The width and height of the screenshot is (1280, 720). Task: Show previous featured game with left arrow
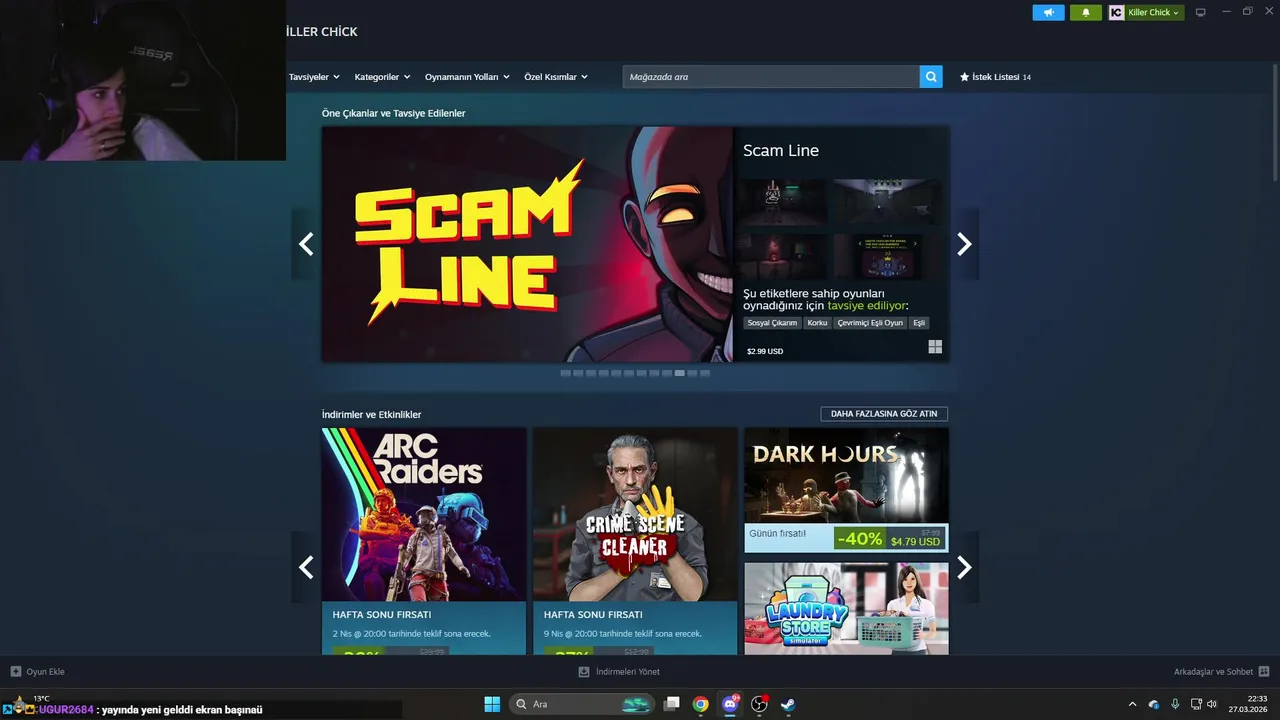[x=306, y=244]
